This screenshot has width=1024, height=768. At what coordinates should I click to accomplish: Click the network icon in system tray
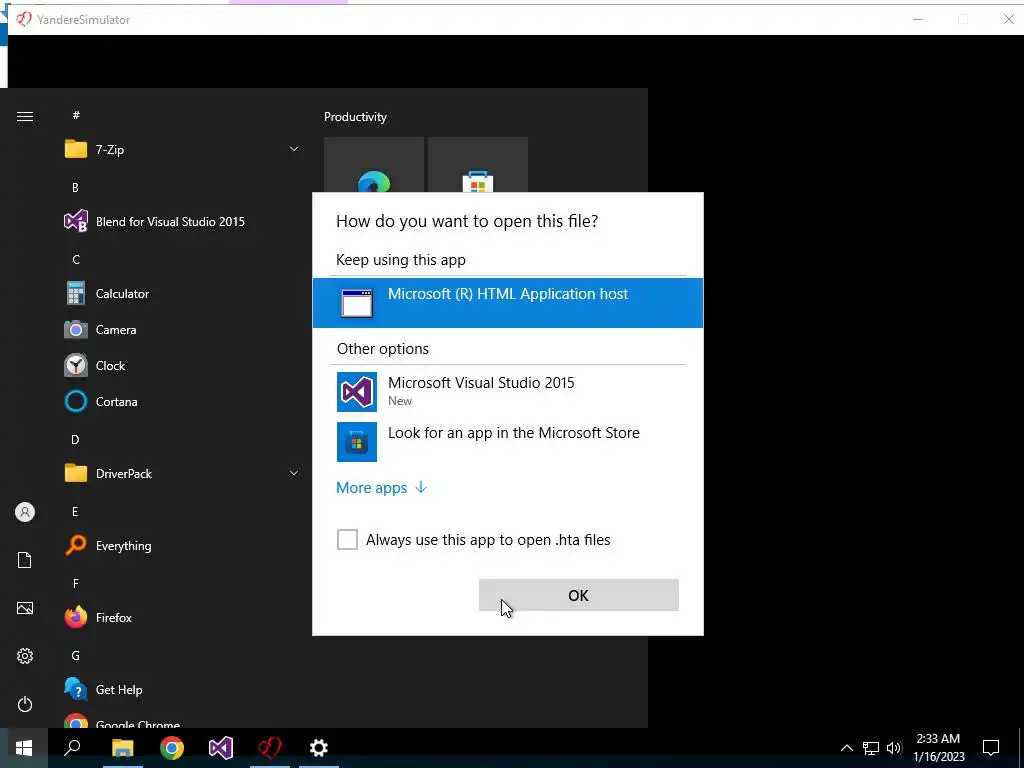click(871, 748)
